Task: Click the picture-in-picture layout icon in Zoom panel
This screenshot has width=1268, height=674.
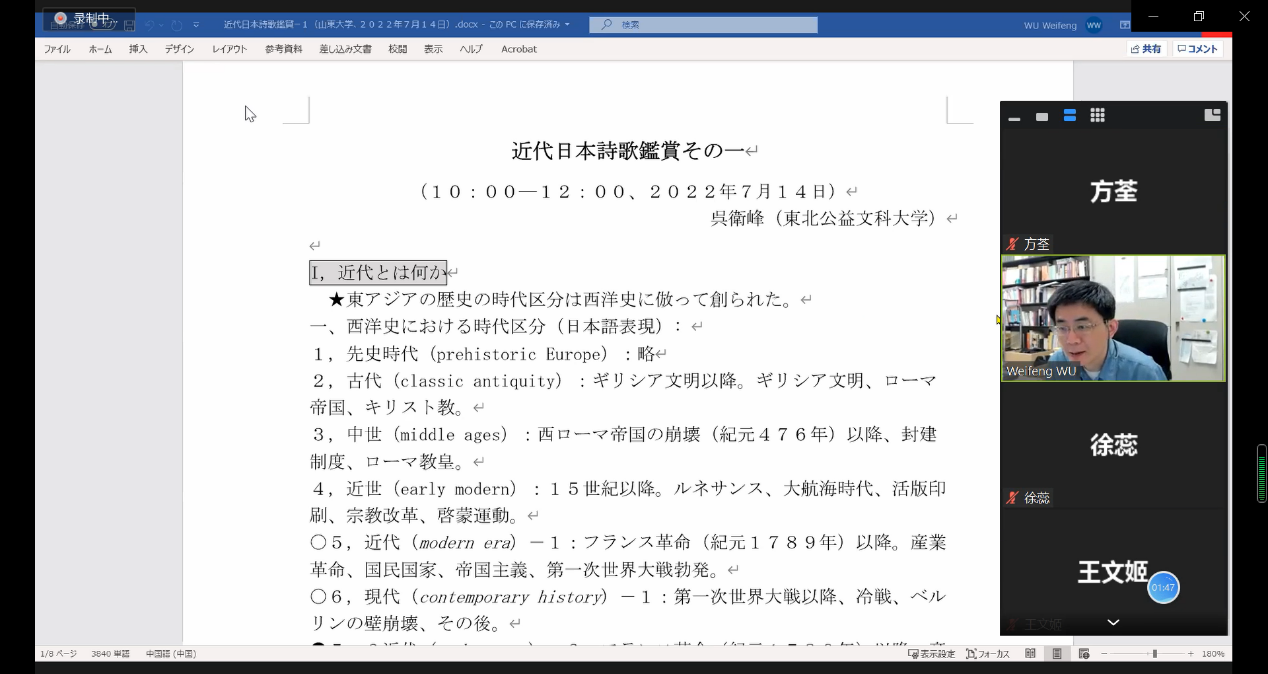Action: (1212, 115)
